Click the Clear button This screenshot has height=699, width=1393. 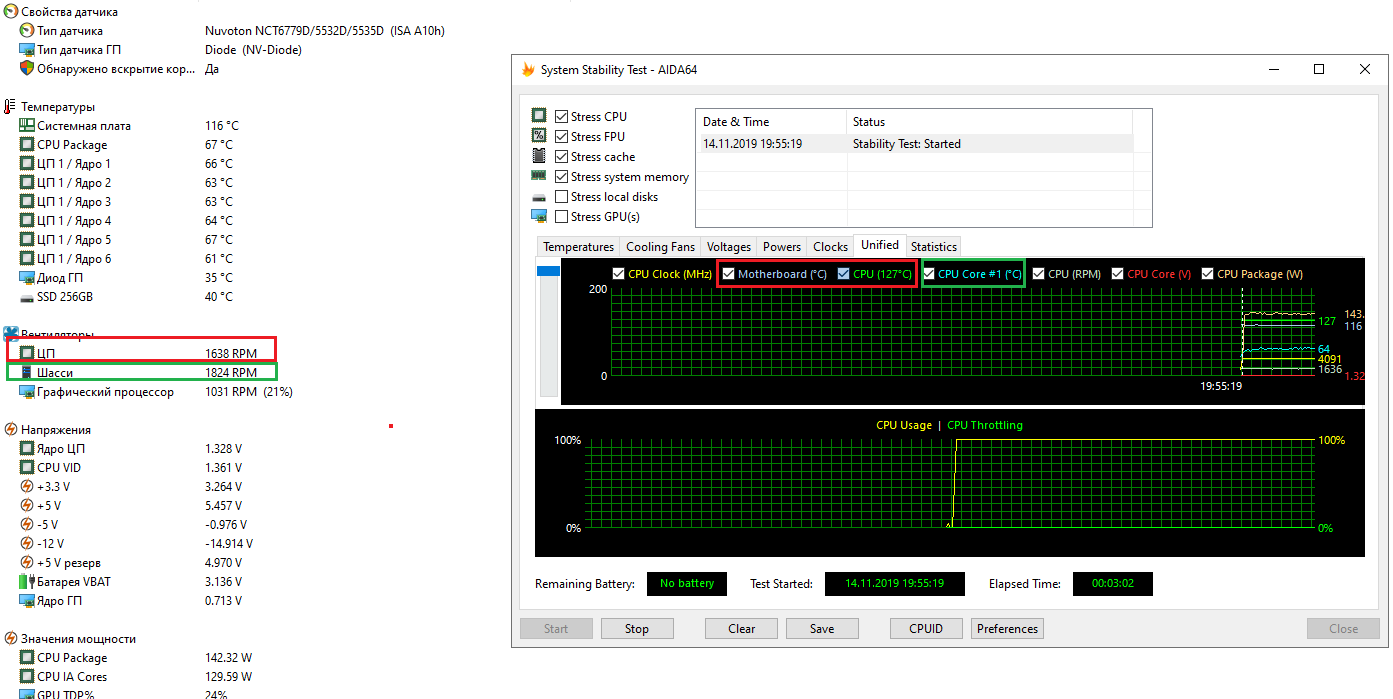(742, 629)
